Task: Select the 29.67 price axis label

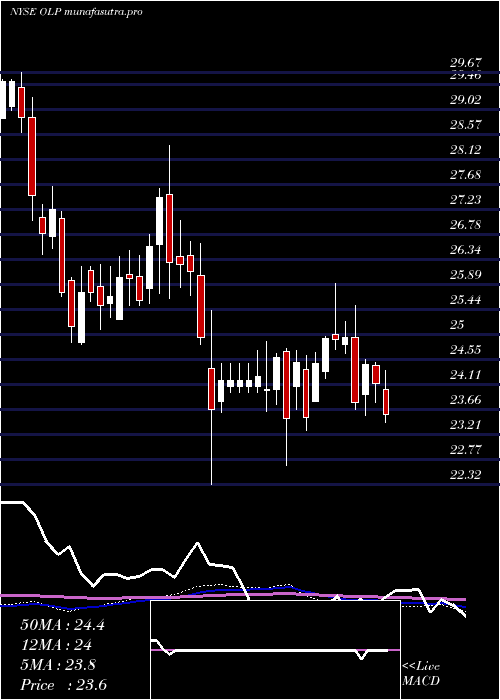Action: click(465, 63)
